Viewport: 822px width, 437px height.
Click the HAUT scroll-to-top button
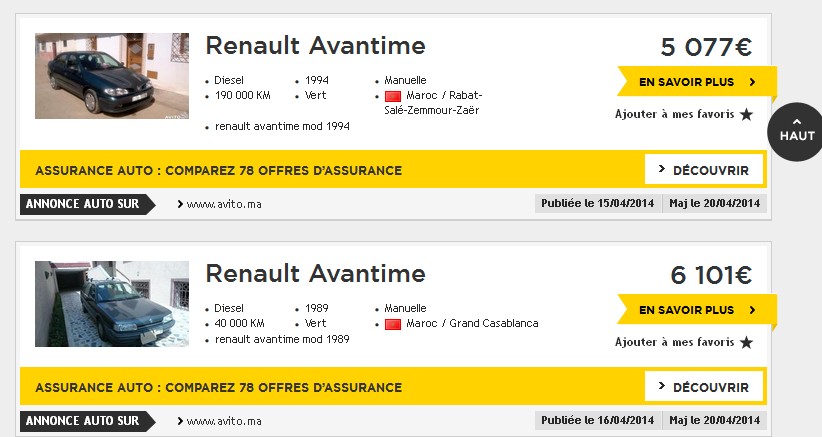[797, 131]
